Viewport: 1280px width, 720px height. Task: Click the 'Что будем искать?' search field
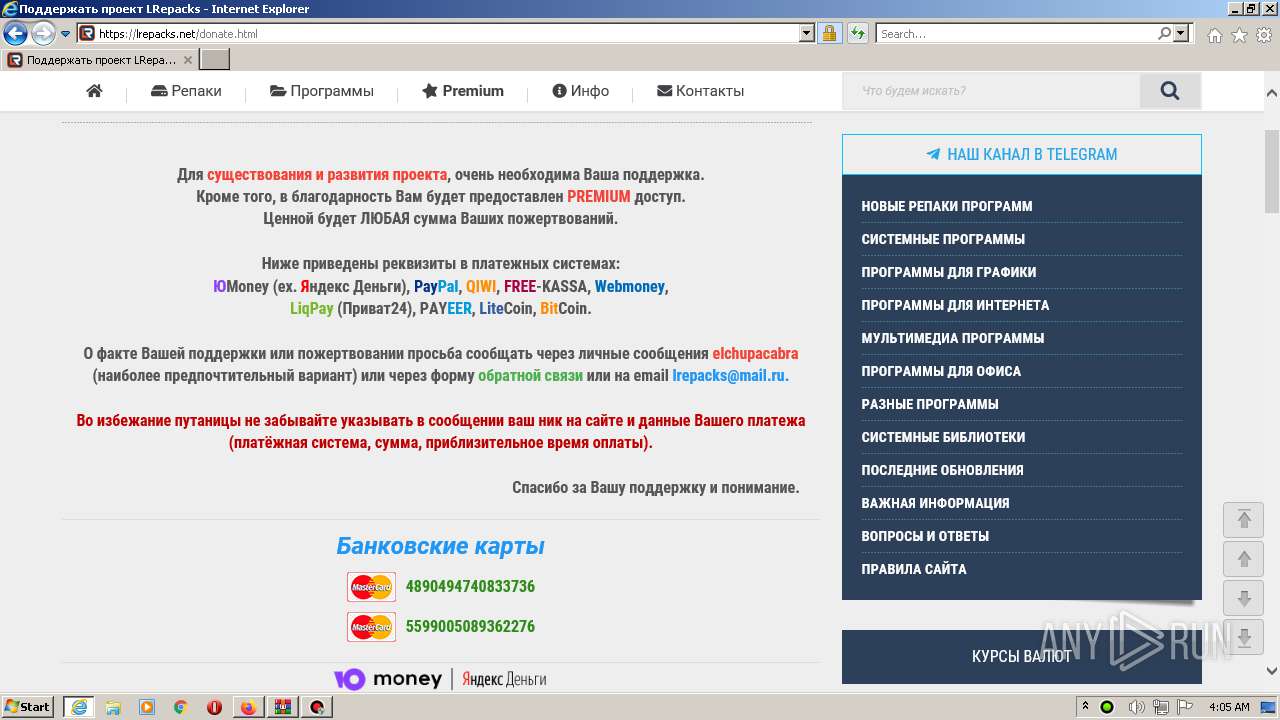click(x=991, y=91)
